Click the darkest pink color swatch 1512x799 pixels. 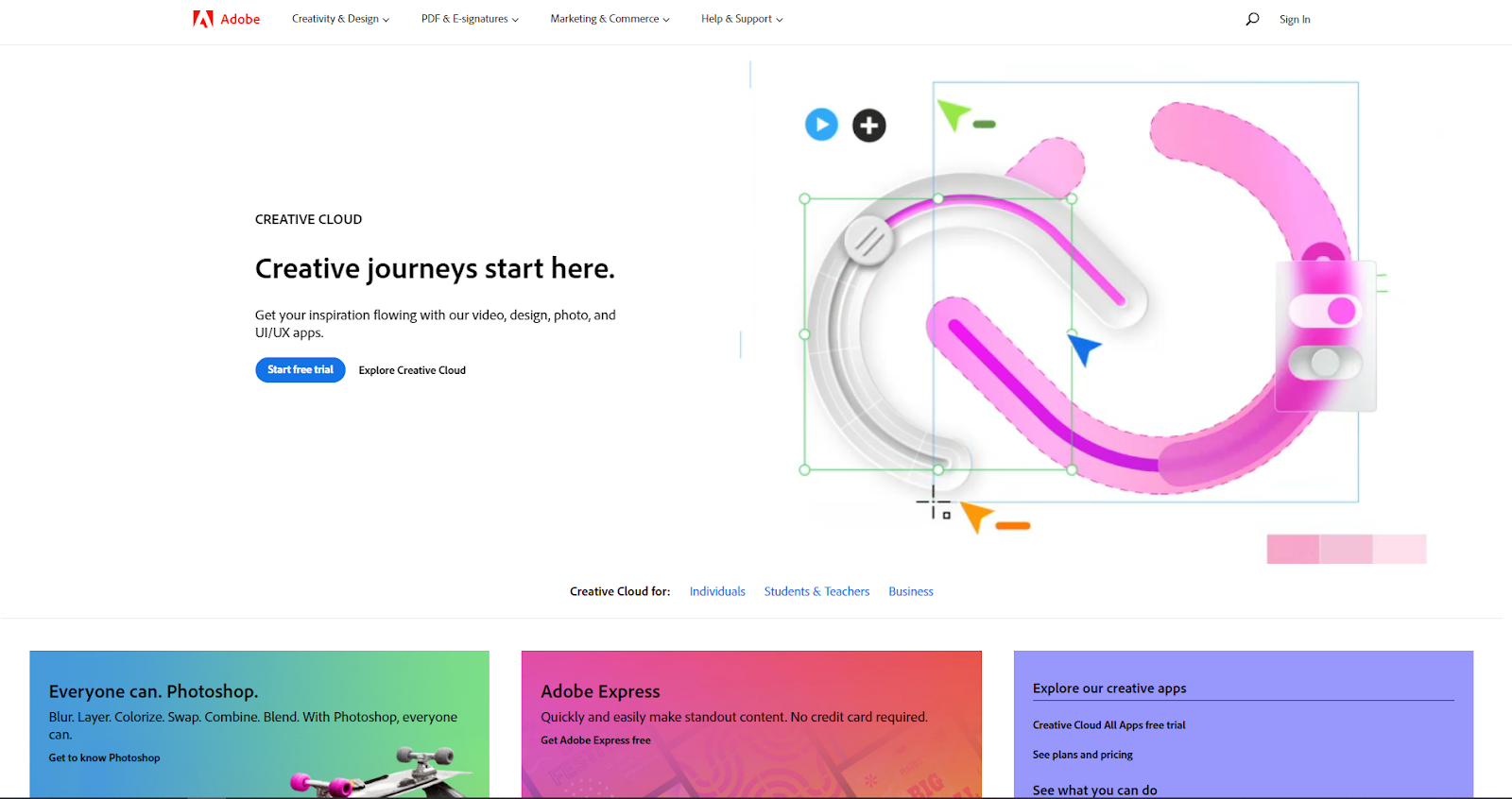[x=1293, y=549]
